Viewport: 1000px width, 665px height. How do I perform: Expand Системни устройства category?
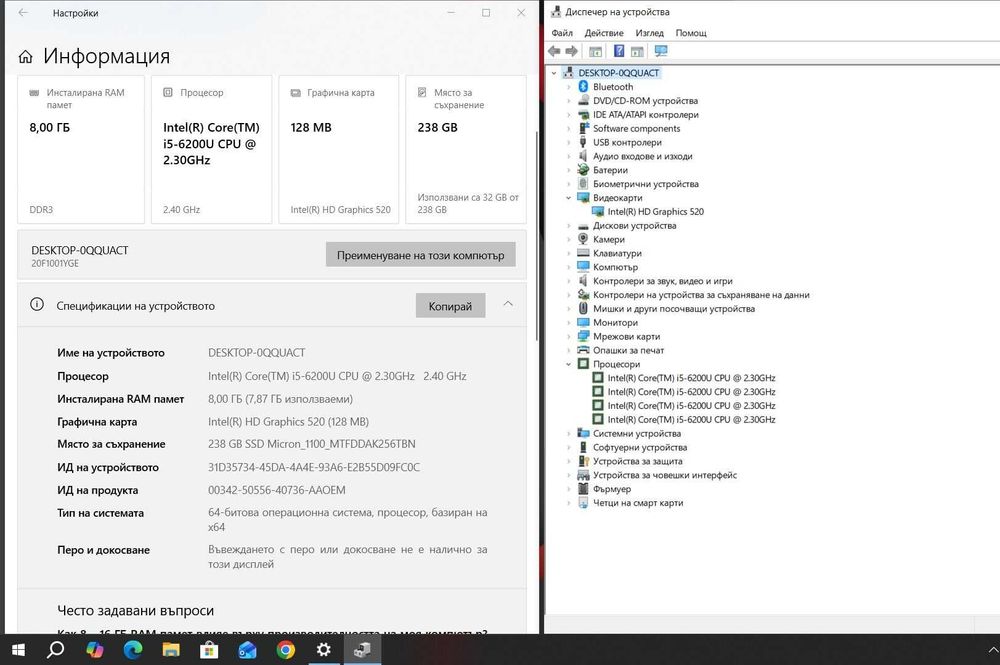tap(568, 434)
